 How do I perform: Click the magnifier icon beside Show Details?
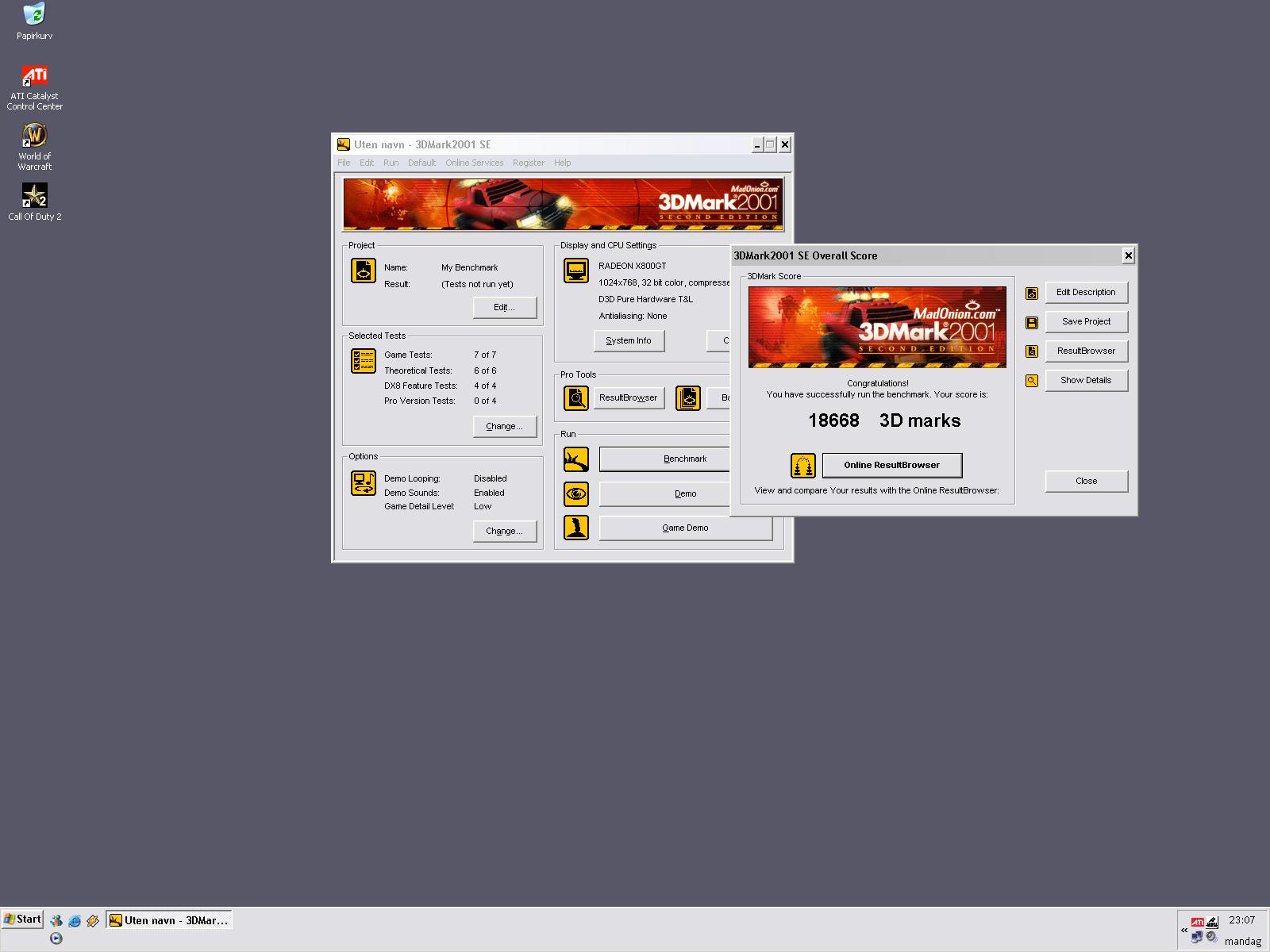click(1032, 381)
